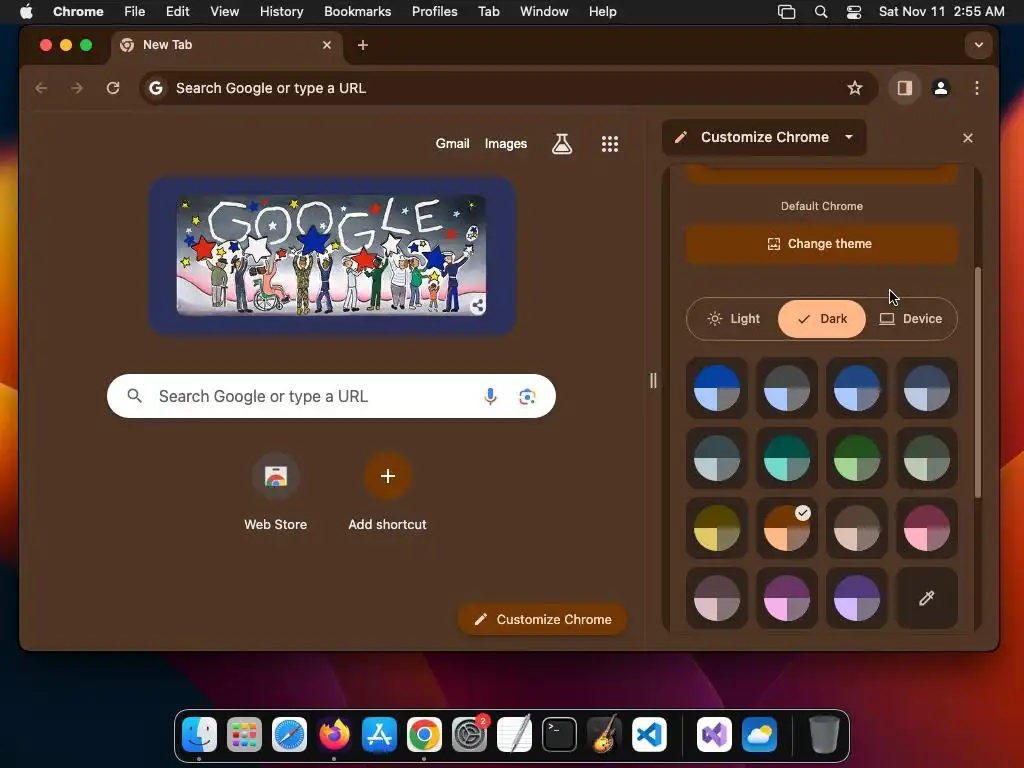Open Search Labs flask icon
The width and height of the screenshot is (1024, 768).
click(562, 144)
